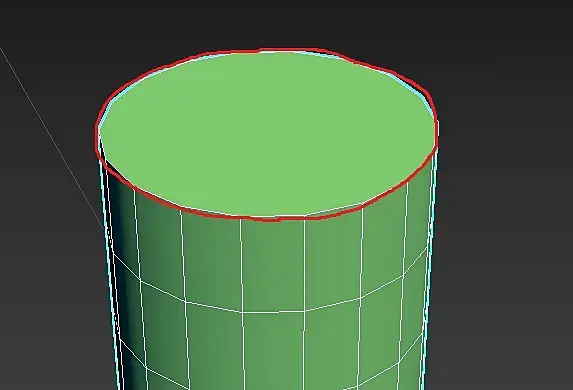Select the light green top cap polygon
This screenshot has height=390, width=573.
tap(267, 133)
